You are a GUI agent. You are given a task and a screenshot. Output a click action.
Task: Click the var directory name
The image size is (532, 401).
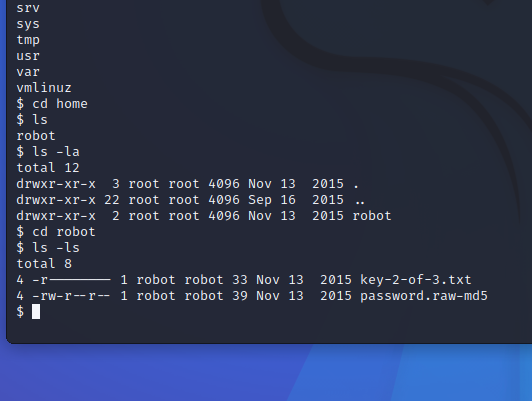(x=28, y=72)
